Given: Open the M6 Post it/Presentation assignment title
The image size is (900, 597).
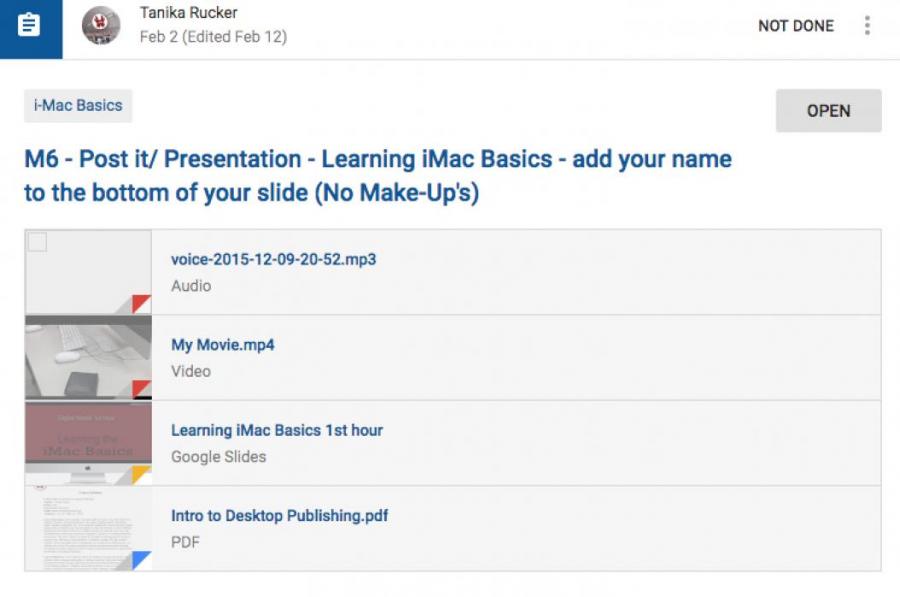Looking at the screenshot, I should 377,175.
